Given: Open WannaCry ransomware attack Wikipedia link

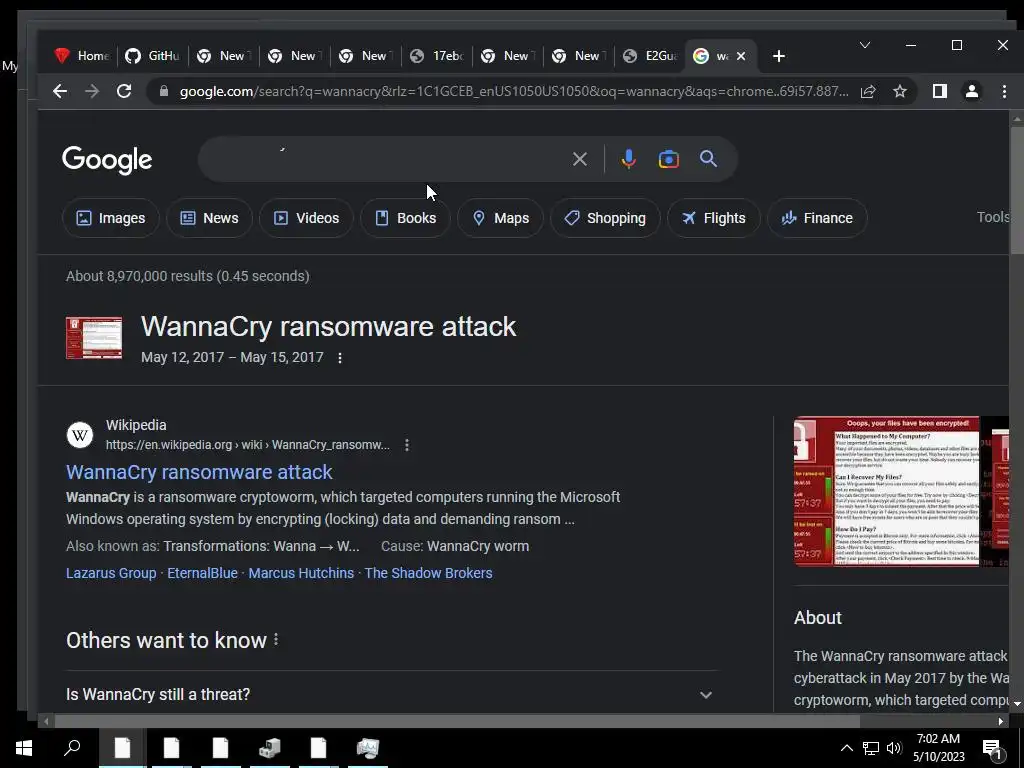Looking at the screenshot, I should pos(199,472).
